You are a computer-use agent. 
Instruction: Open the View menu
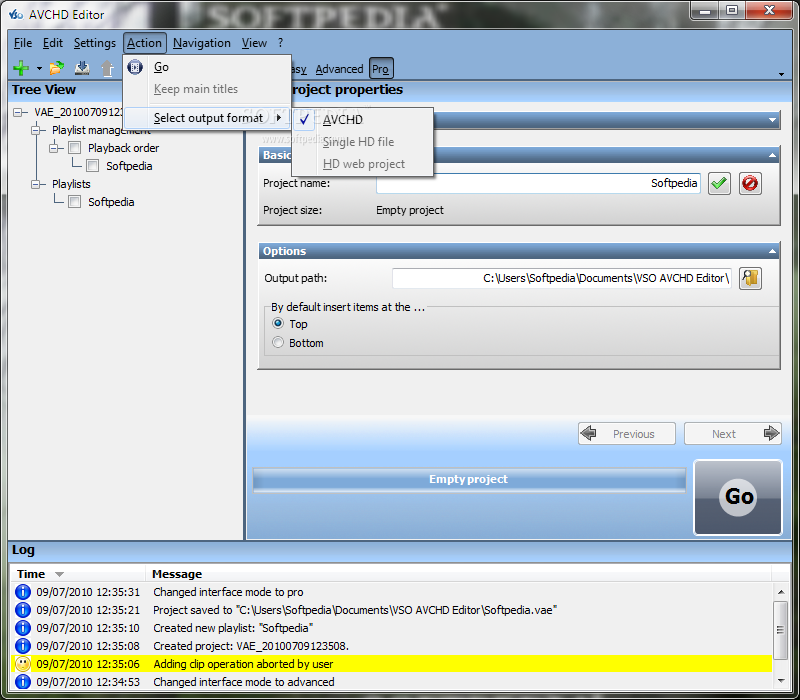(254, 43)
